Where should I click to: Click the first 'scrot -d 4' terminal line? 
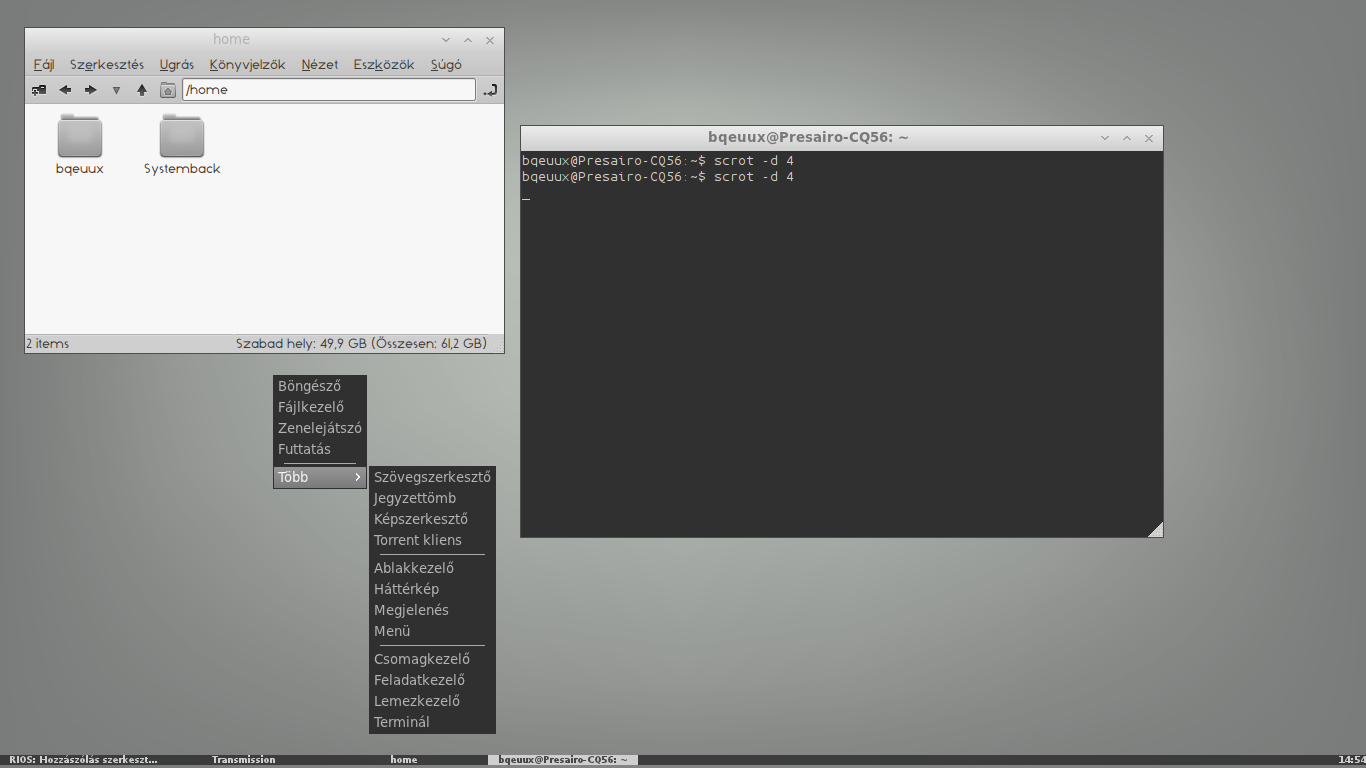click(x=754, y=161)
